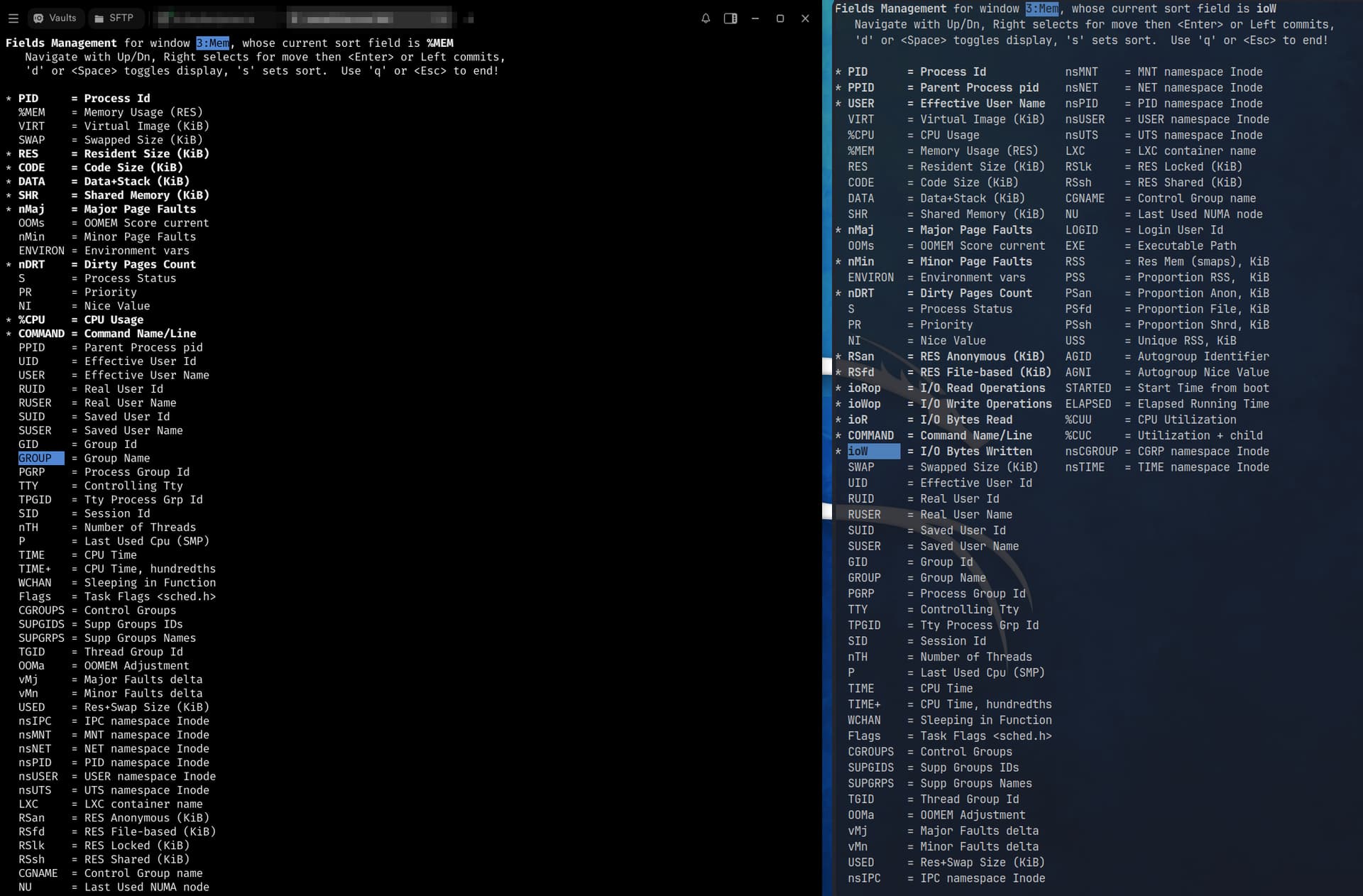Click NU Last Used NUMA node in left terminal
The height and width of the screenshot is (896, 1363).
click(x=114, y=887)
